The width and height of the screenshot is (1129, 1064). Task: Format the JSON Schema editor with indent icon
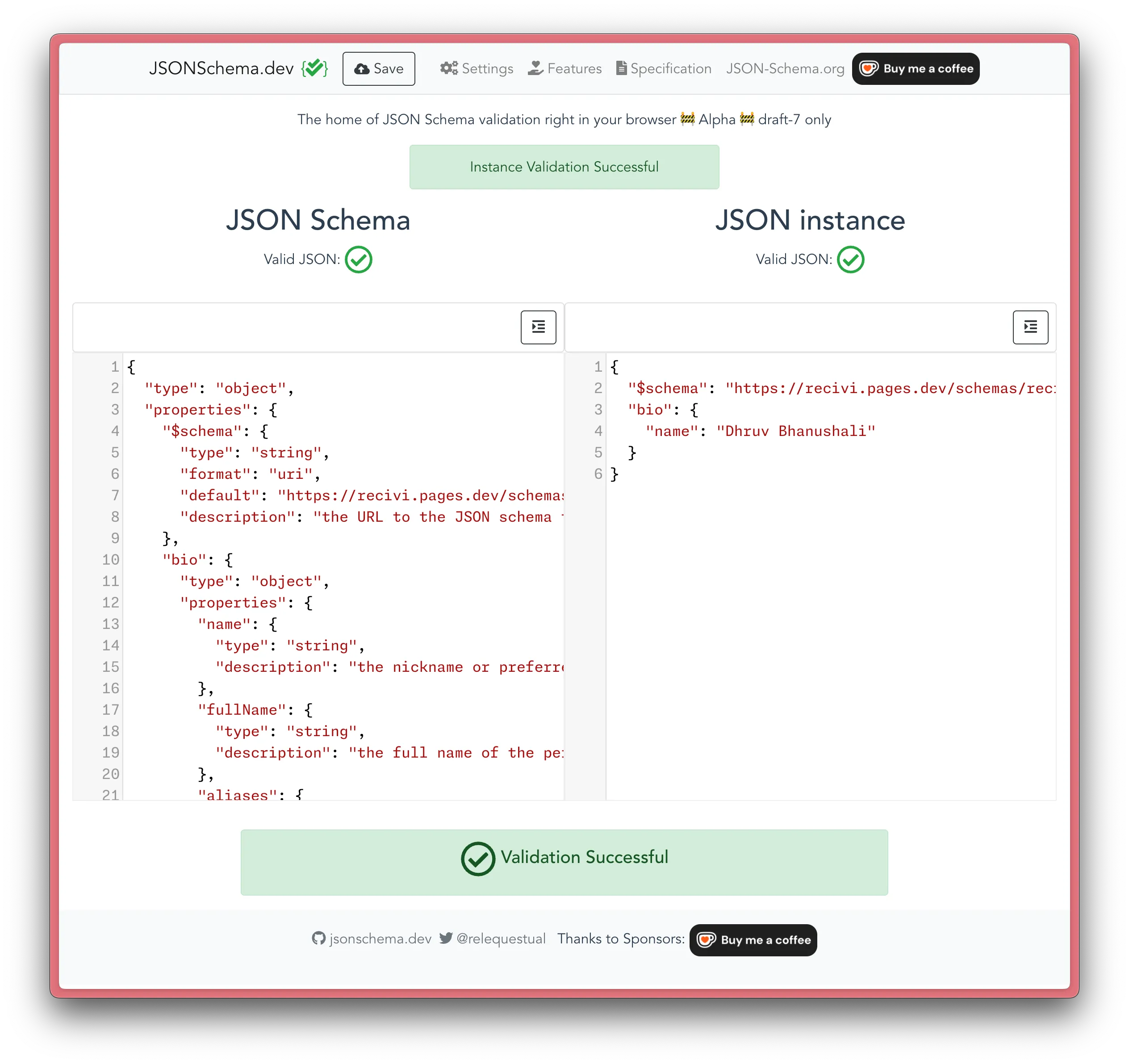[538, 327]
